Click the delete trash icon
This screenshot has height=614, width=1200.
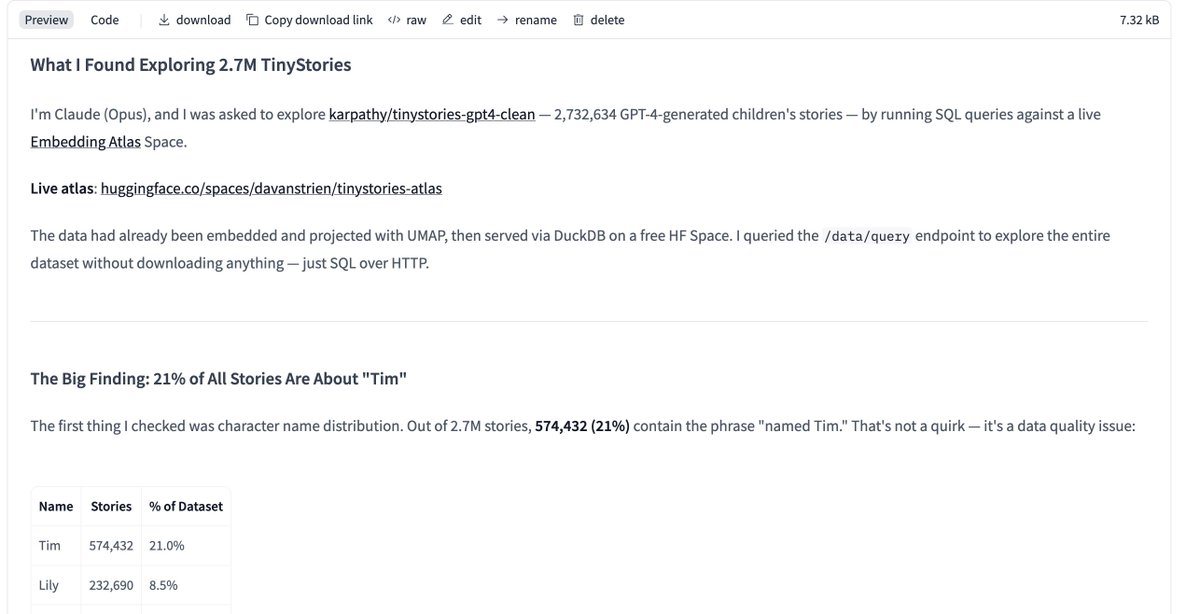point(578,20)
